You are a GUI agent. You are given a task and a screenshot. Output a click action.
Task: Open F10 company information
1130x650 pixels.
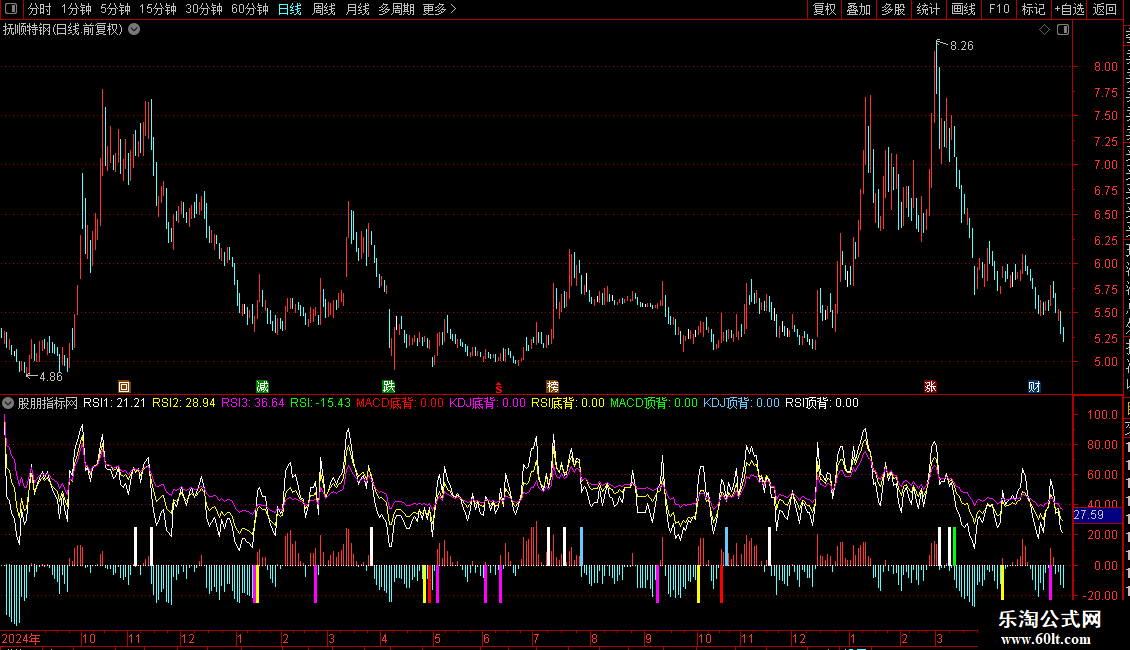pos(999,9)
